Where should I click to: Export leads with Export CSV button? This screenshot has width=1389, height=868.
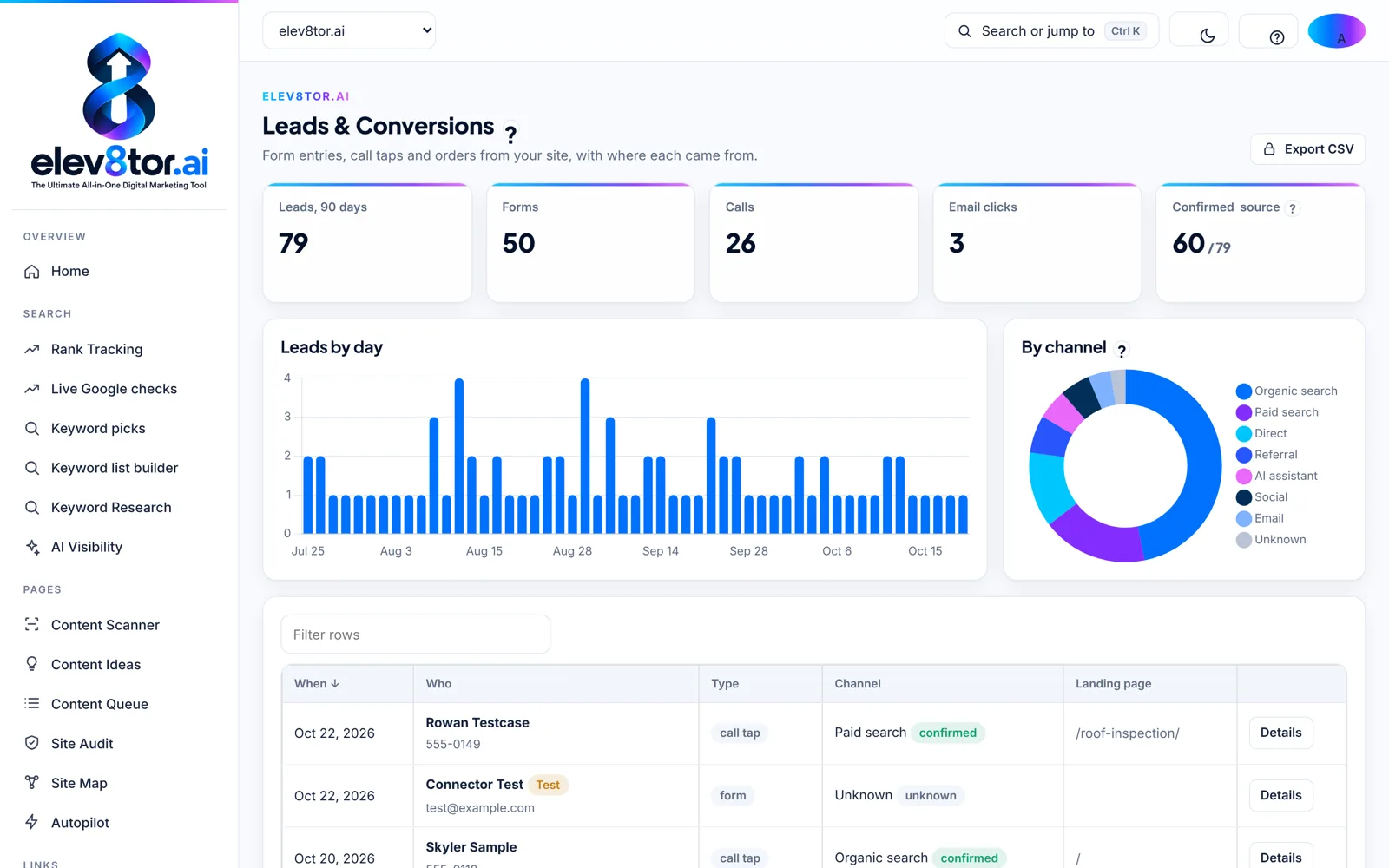click(1307, 149)
